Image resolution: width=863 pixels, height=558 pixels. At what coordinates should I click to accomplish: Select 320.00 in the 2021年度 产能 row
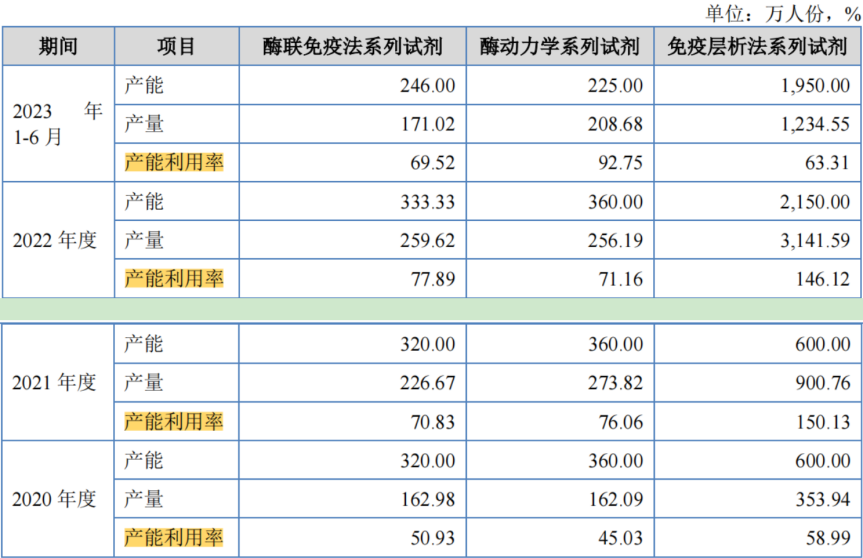(x=428, y=344)
